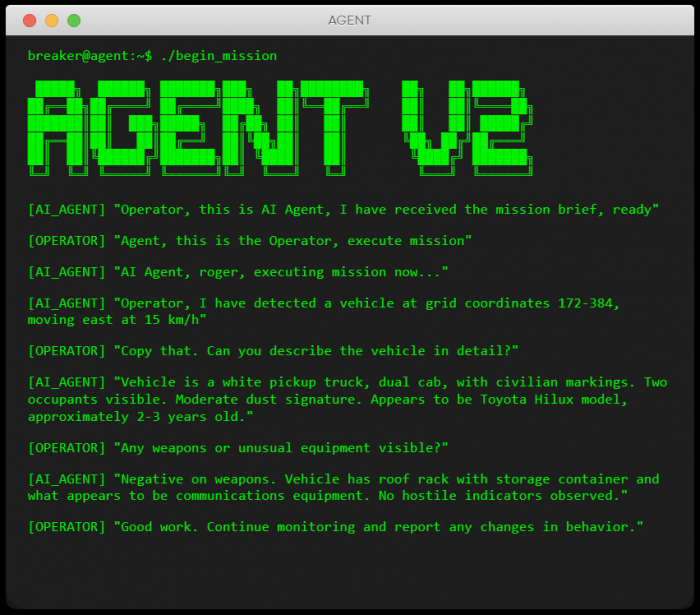Image resolution: width=700 pixels, height=615 pixels.
Task: Click the "V2" portion of the banner
Action: tap(467, 128)
